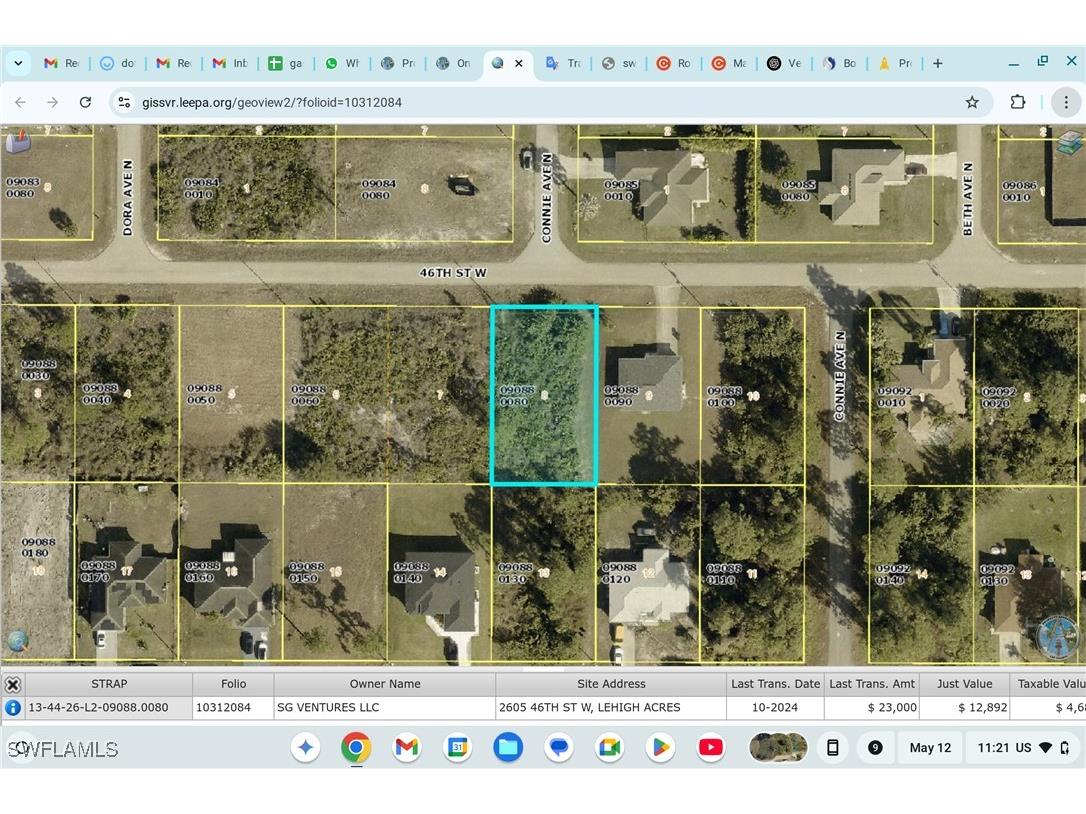Click the SWFLAMLS watermark text
This screenshot has height=814, width=1086.
tap(62, 748)
